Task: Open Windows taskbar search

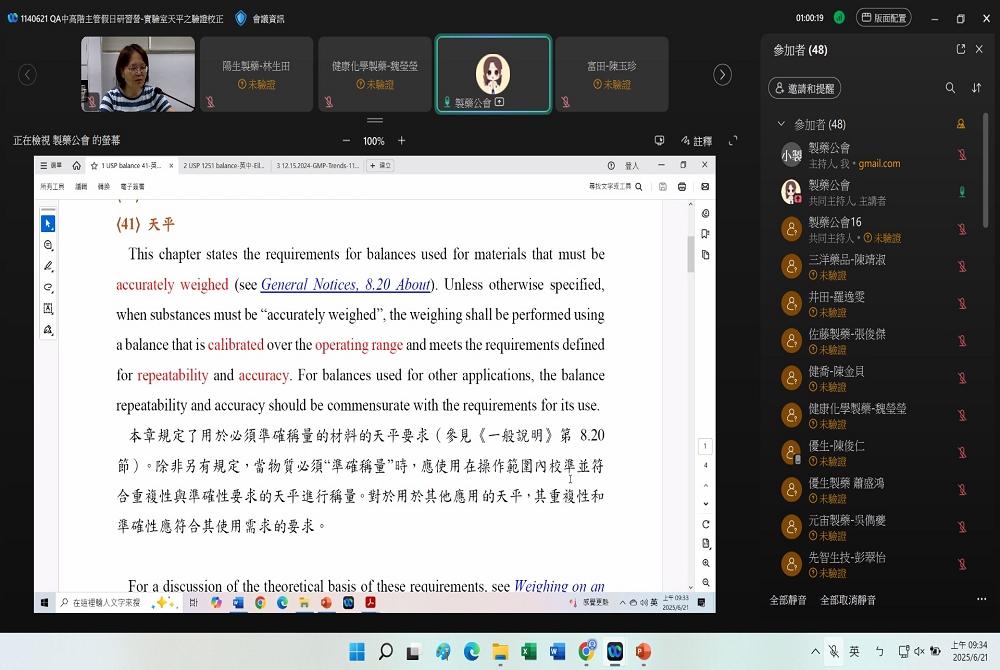Action: (385, 652)
